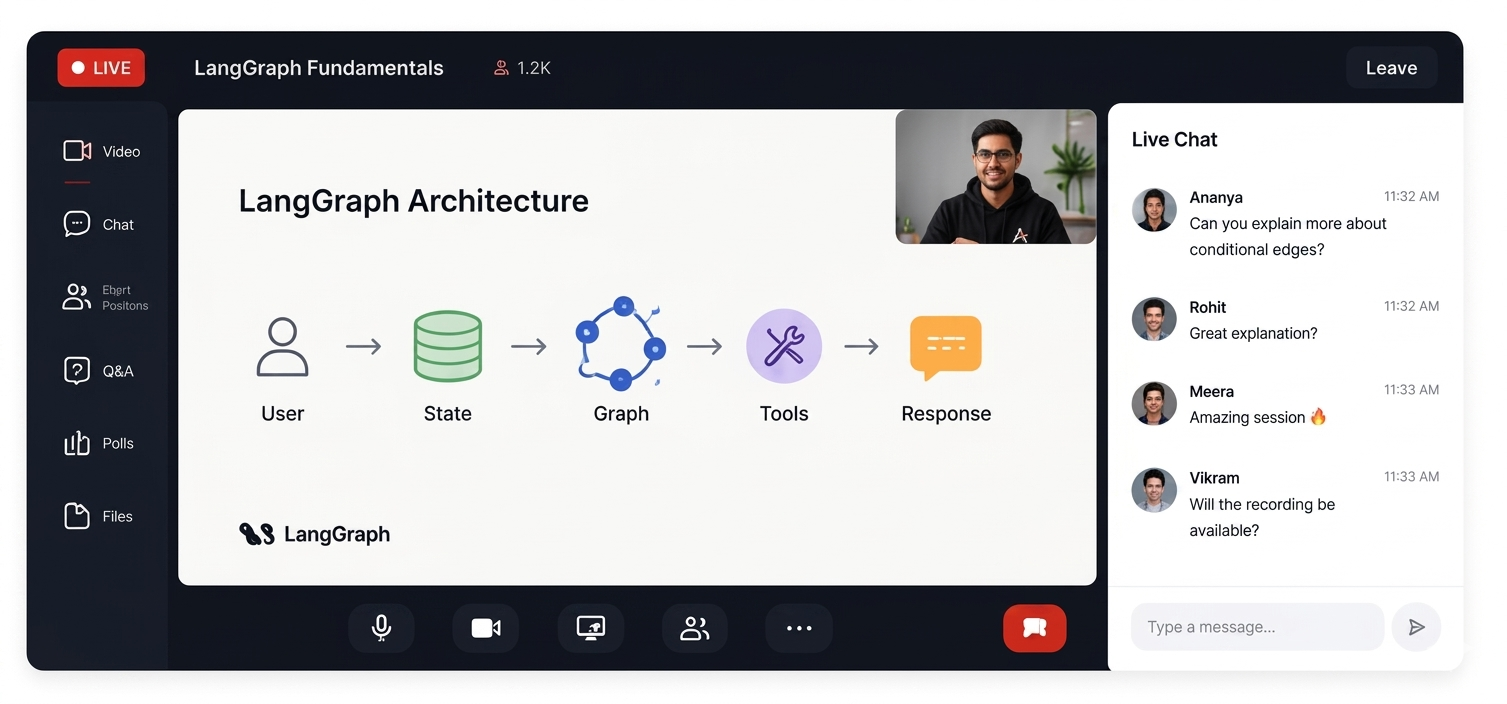This screenshot has height=704, width=1507.
Task: Click the timestamp on Ananya's message
Action: (x=1411, y=196)
